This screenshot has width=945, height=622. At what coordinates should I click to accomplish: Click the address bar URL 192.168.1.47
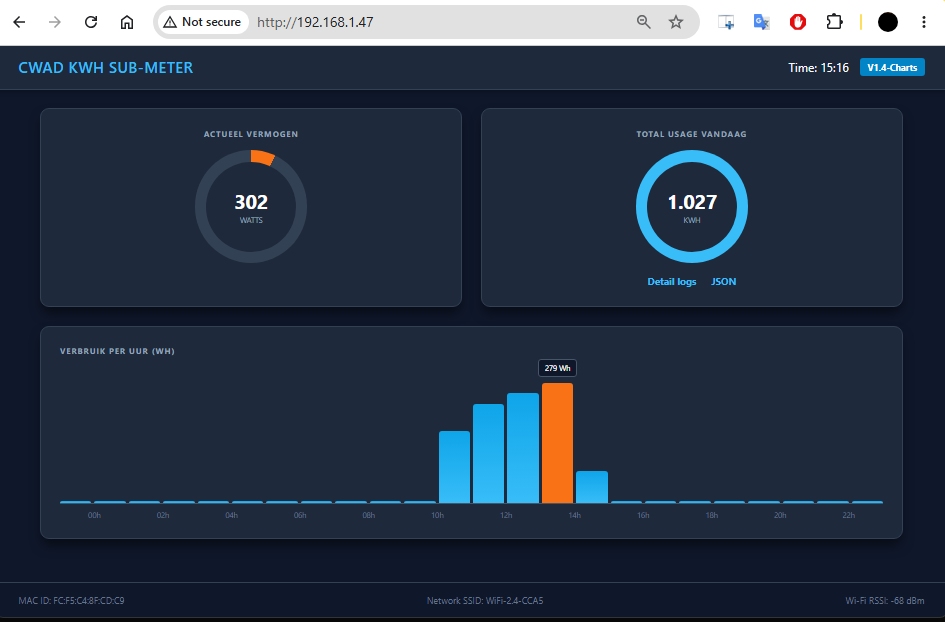[x=315, y=22]
